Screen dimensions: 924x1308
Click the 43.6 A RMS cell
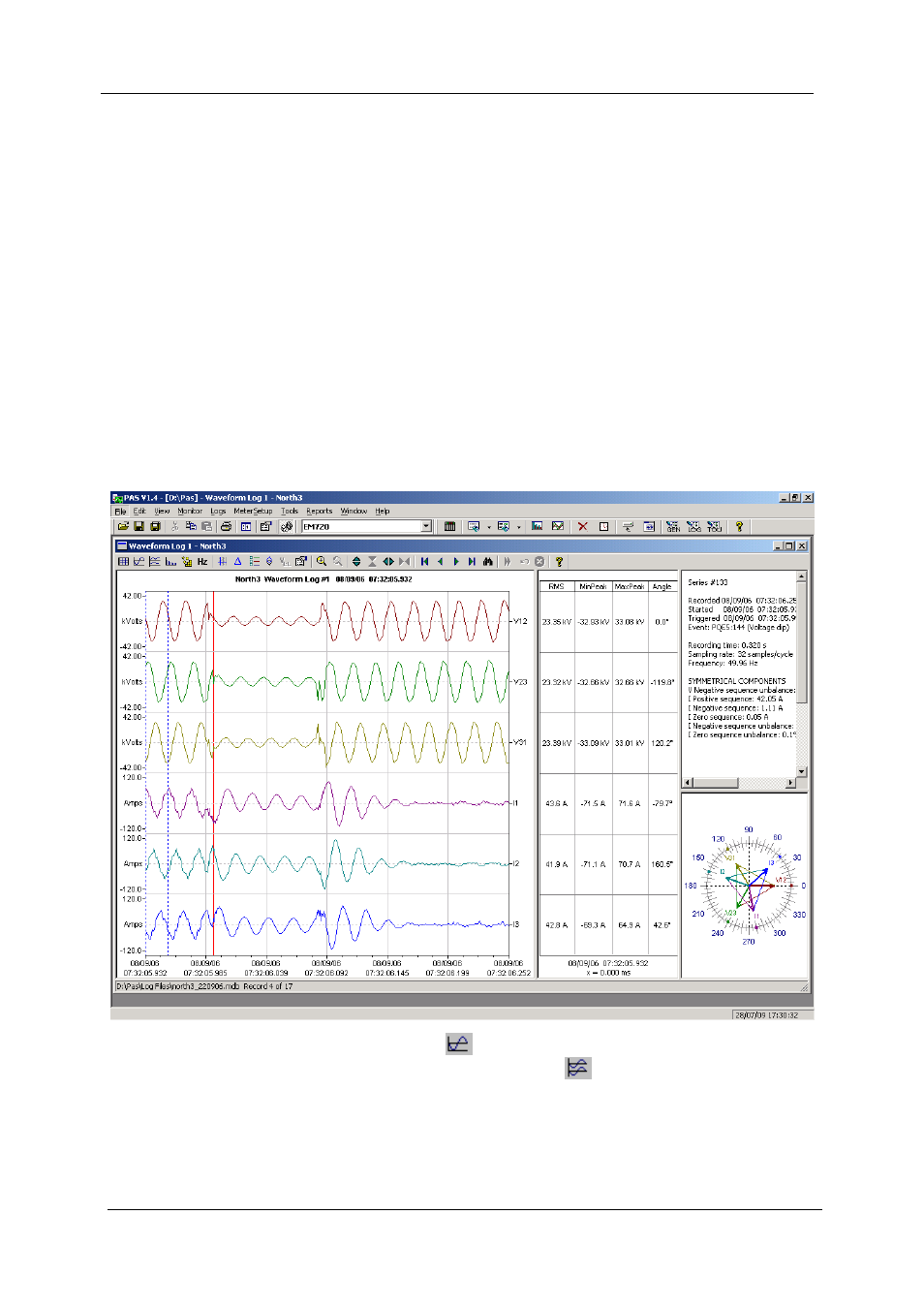556,804
